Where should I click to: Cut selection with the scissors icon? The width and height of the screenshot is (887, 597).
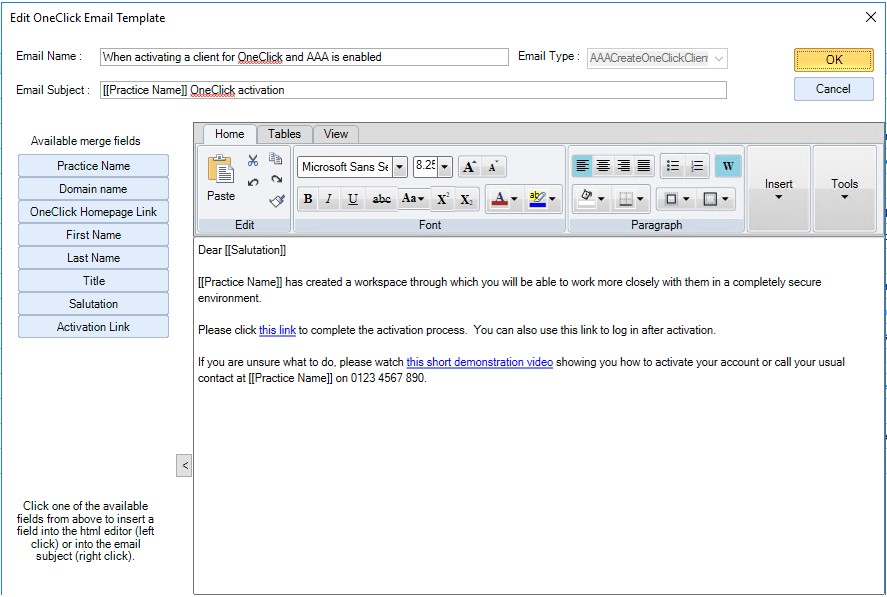(x=253, y=161)
